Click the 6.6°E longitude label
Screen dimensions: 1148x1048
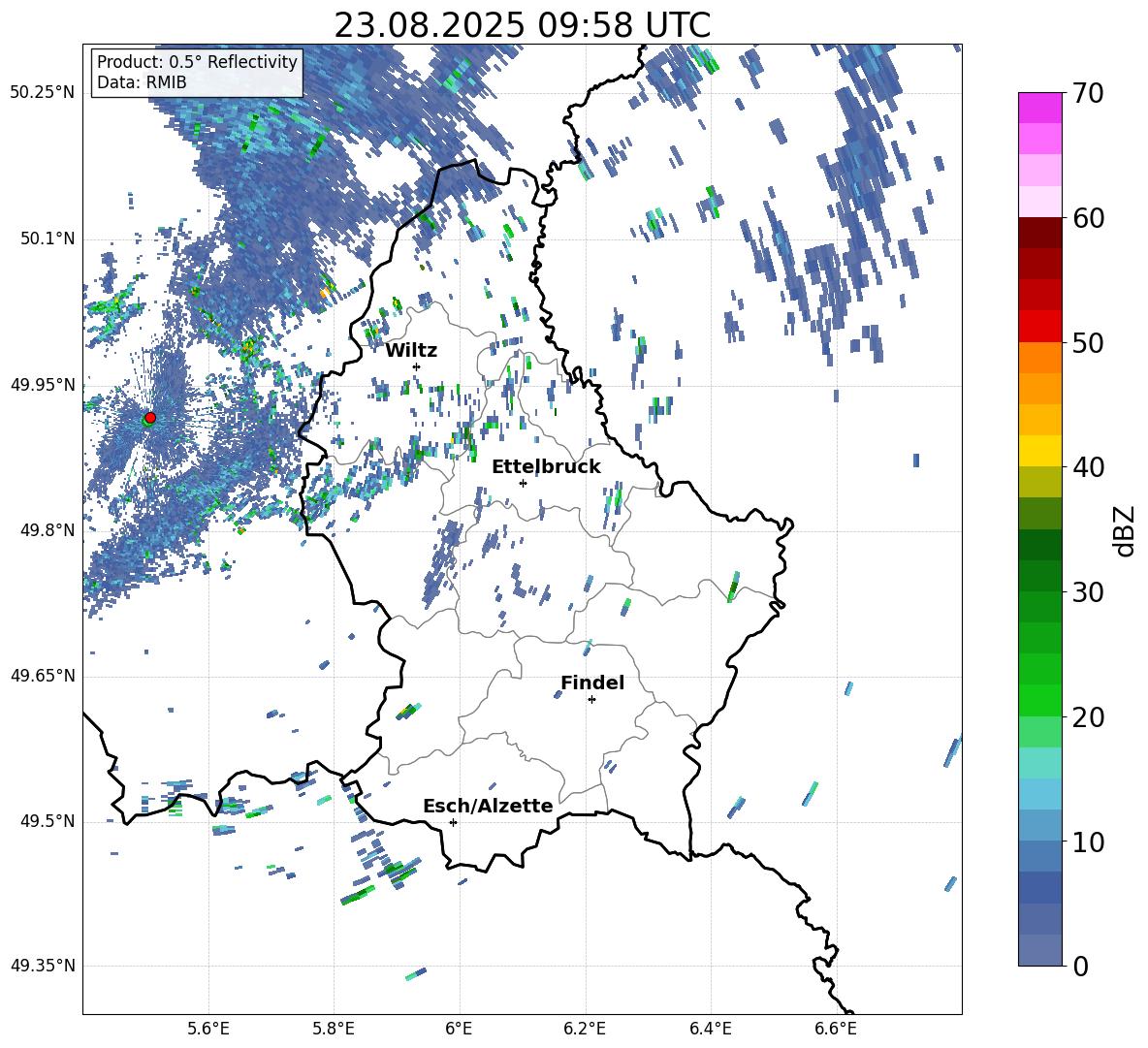(836, 1029)
